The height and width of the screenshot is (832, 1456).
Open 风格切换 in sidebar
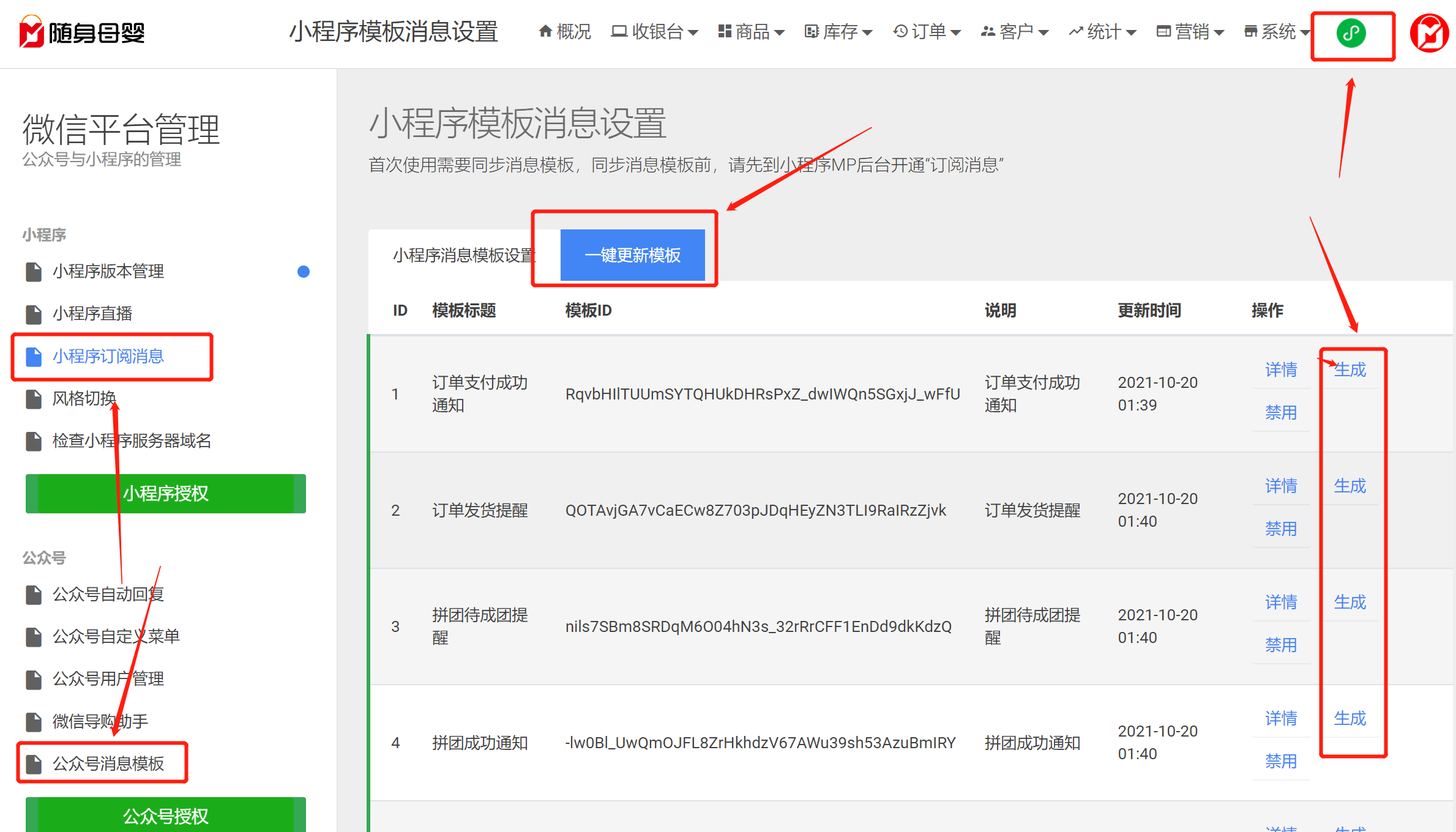pos(71,398)
